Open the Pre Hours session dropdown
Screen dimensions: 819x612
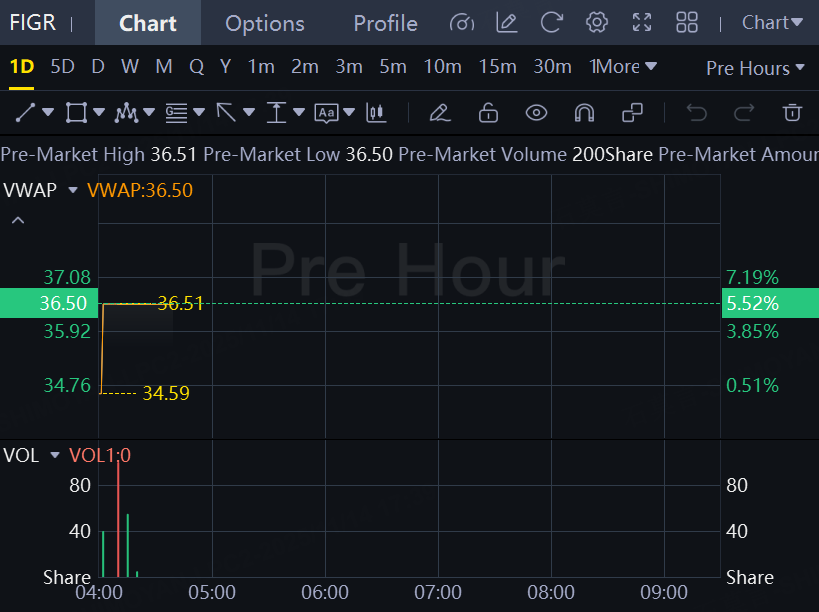[755, 68]
